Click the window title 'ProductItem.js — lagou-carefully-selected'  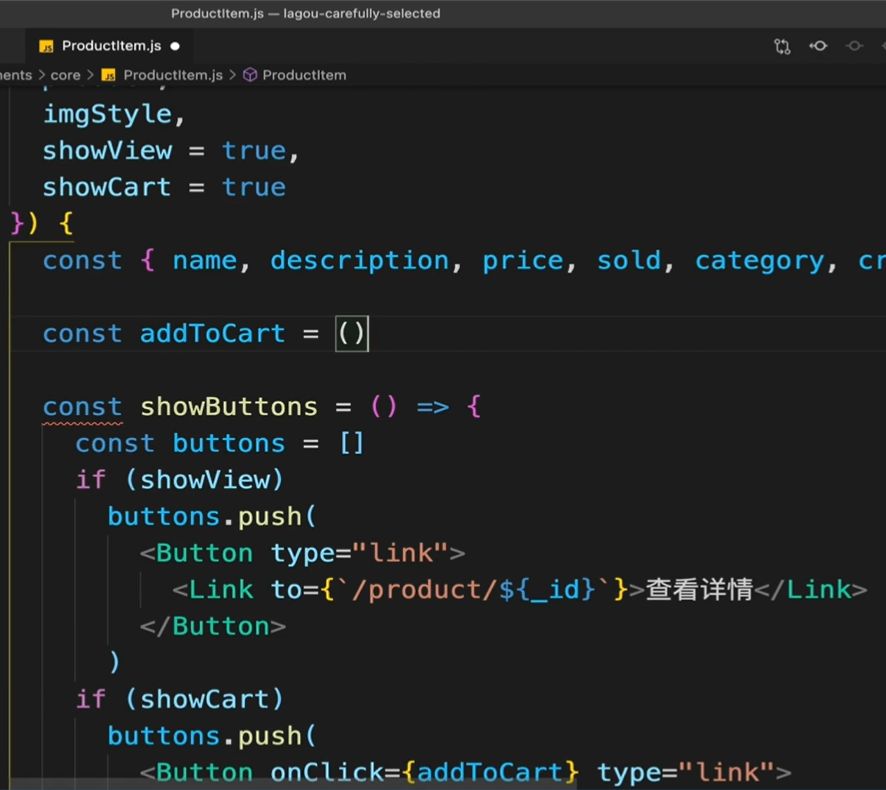305,14
